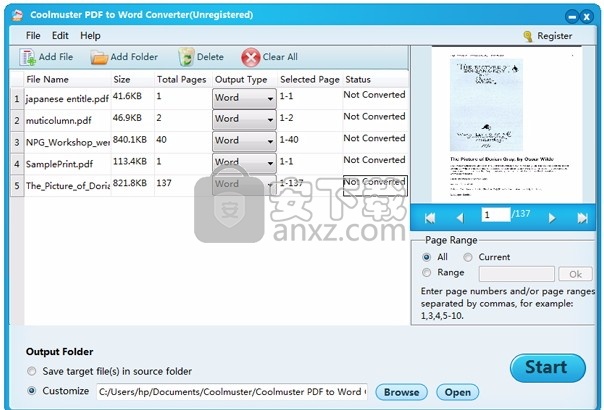The width and height of the screenshot is (604, 410).
Task: Minimize the Coolmuster window
Action: pos(572,17)
